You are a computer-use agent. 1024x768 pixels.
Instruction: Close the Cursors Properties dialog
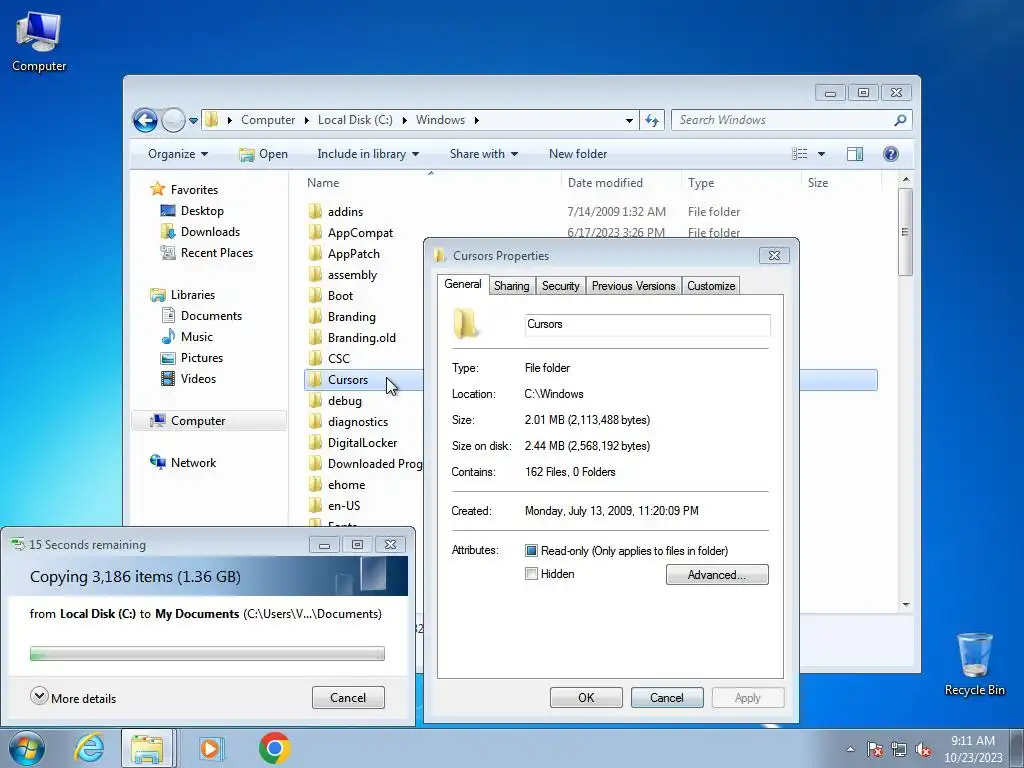coord(774,256)
